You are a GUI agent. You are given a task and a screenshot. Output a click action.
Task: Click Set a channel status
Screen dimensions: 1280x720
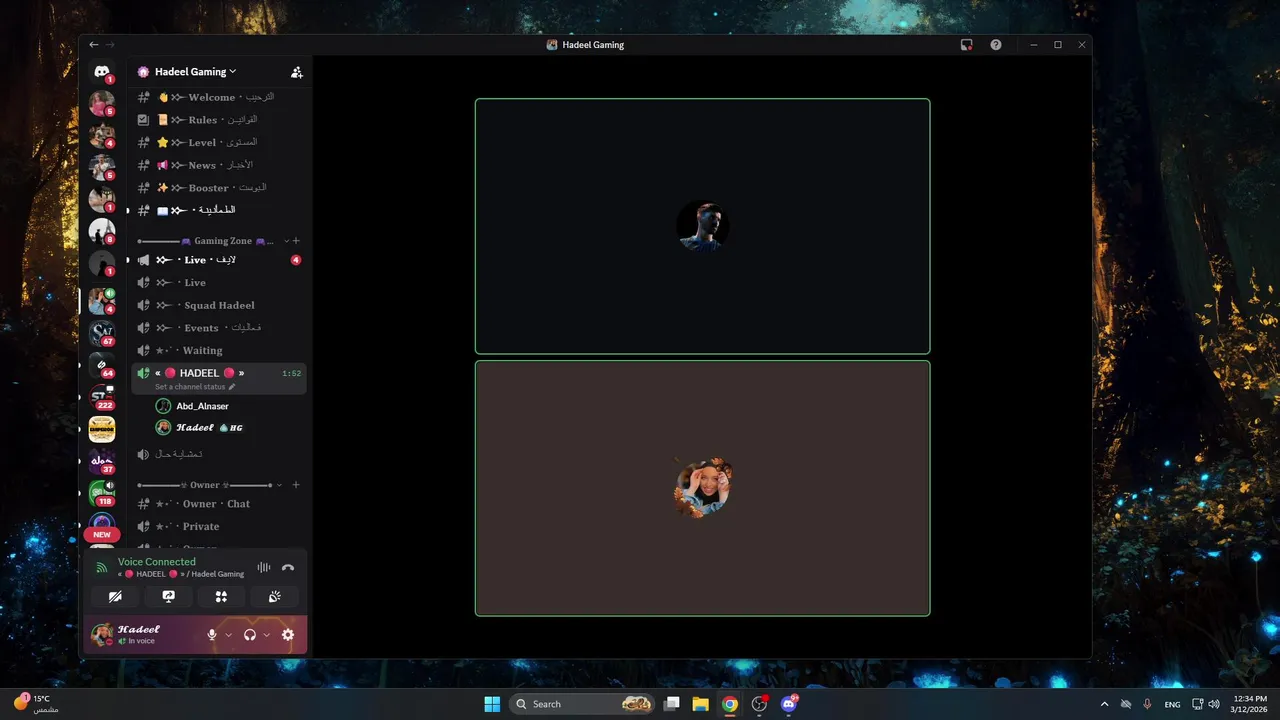[195, 387]
